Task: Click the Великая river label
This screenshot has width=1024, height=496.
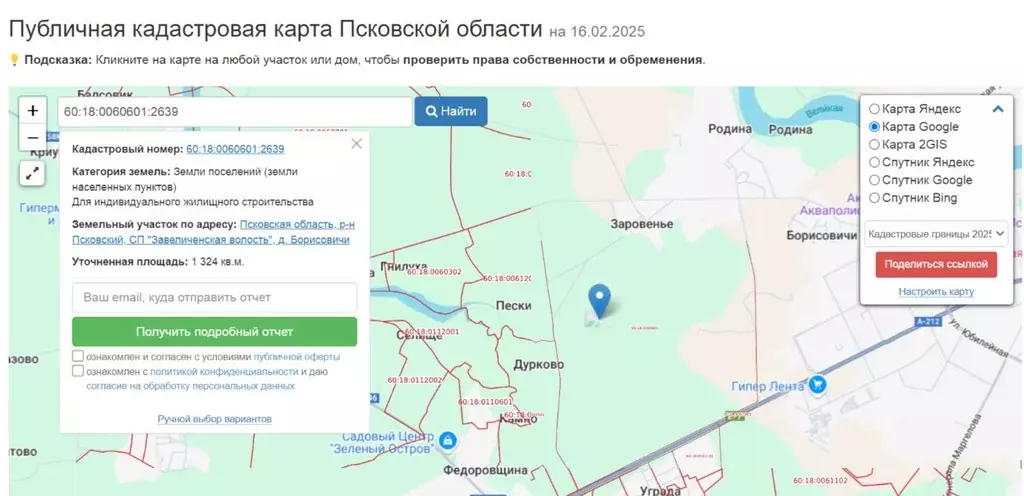Action: (824, 112)
